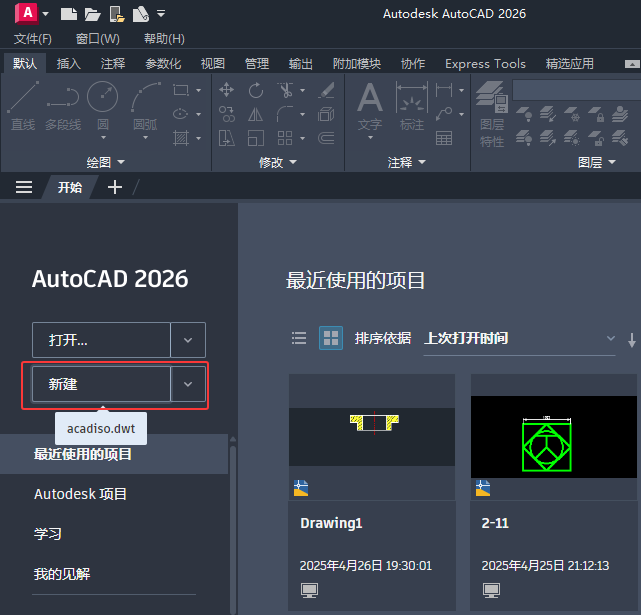The image size is (641, 615).
Task: Open the 上次打开时间 sort-by dropdown
Action: (x=519, y=339)
